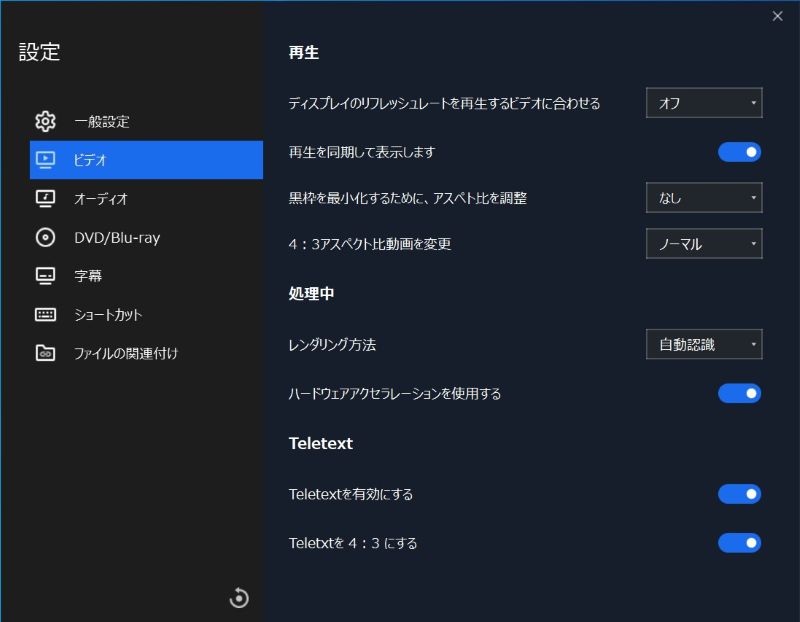Turn off ハードウェアアクセラレーションを使用する
This screenshot has height=622, width=800.
[739, 393]
